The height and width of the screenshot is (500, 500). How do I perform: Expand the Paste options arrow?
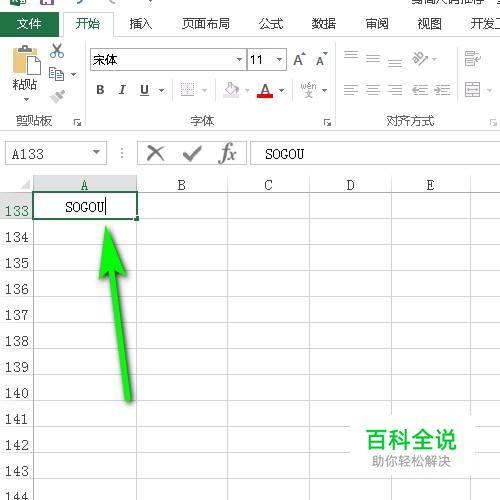click(x=26, y=99)
